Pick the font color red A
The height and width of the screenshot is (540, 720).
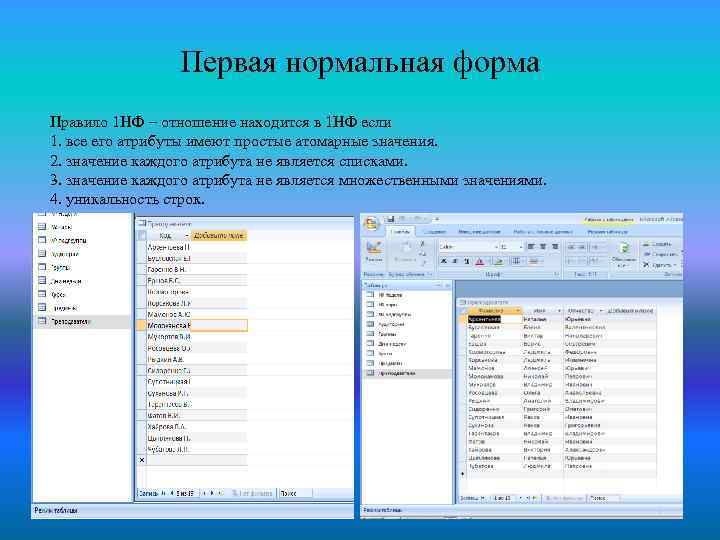(480, 262)
